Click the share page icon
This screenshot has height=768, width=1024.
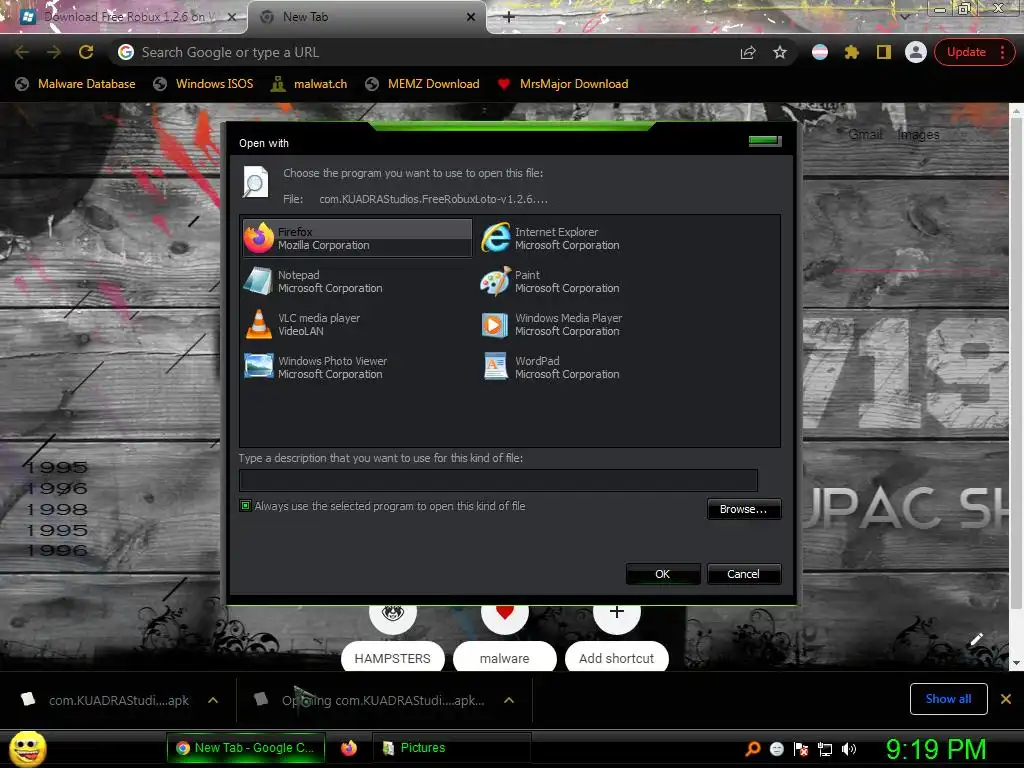click(x=748, y=52)
